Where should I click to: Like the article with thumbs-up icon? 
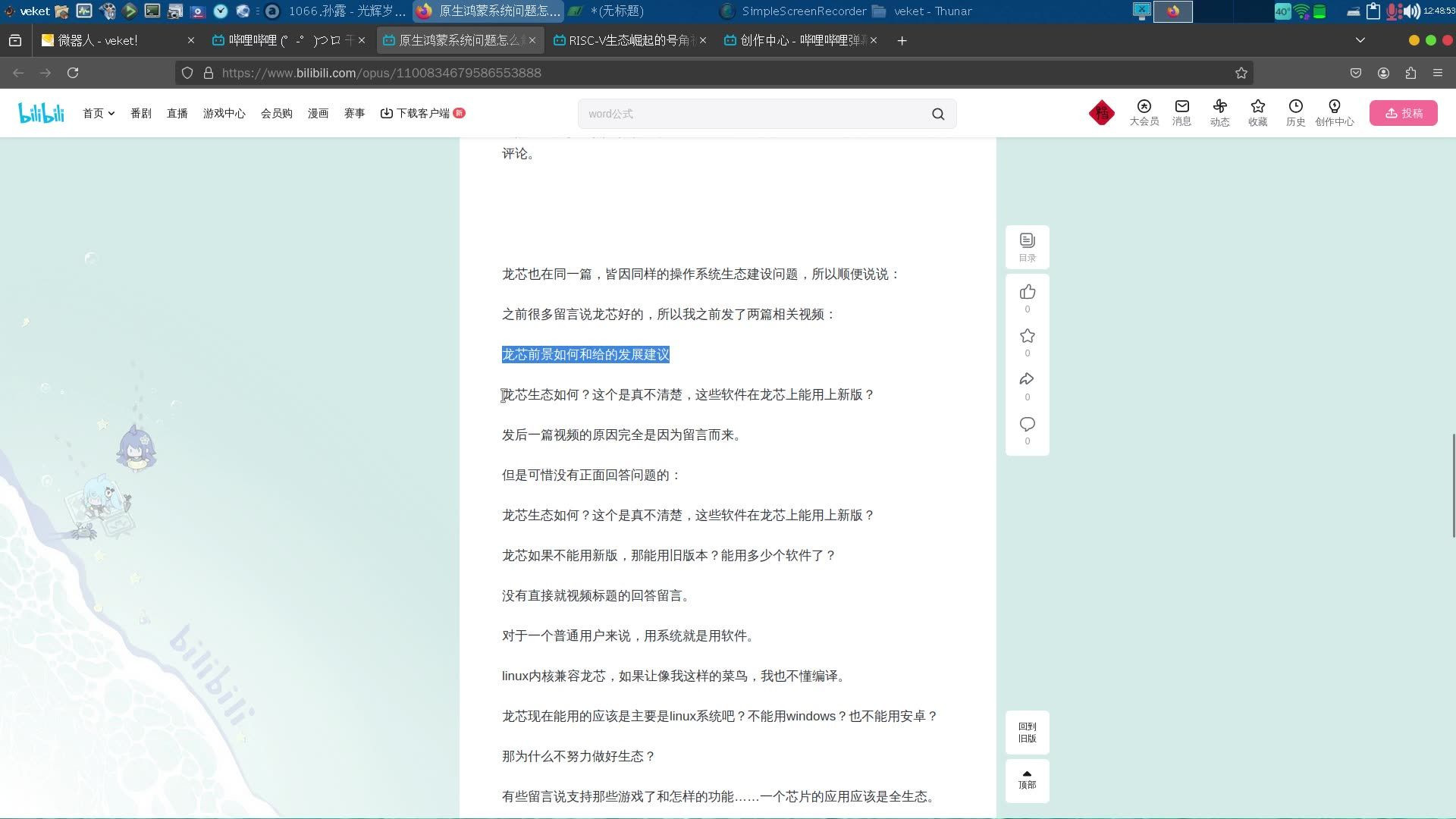pyautogui.click(x=1027, y=292)
